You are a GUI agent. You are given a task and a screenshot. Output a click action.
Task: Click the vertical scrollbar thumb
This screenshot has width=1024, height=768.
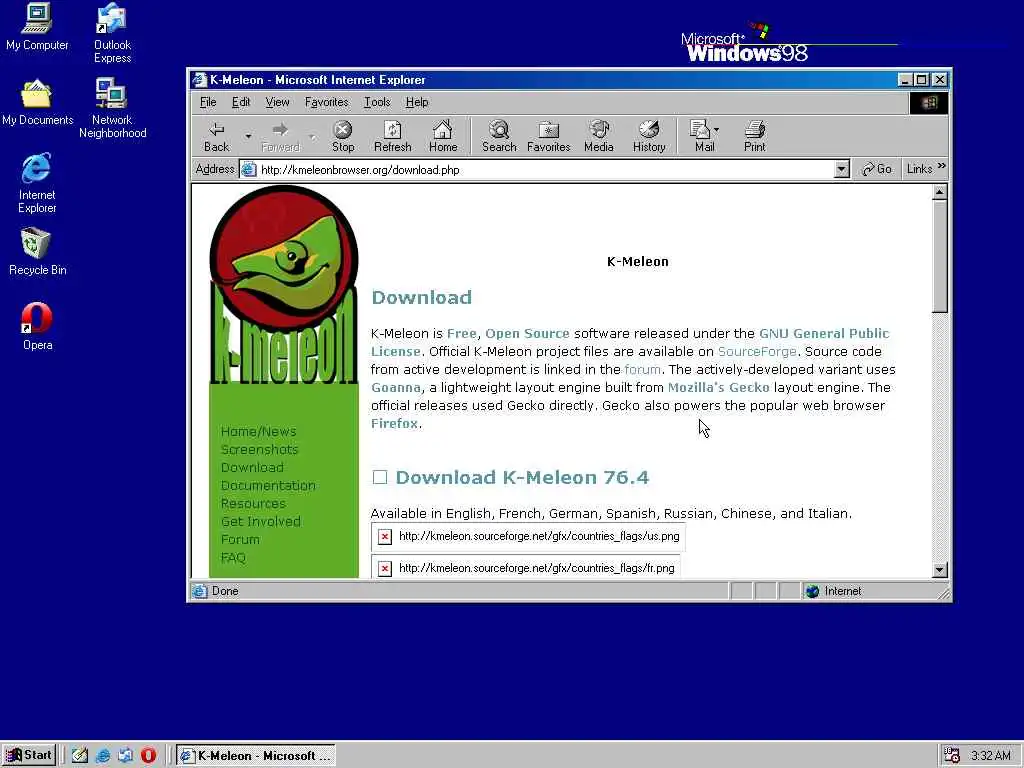pos(939,256)
